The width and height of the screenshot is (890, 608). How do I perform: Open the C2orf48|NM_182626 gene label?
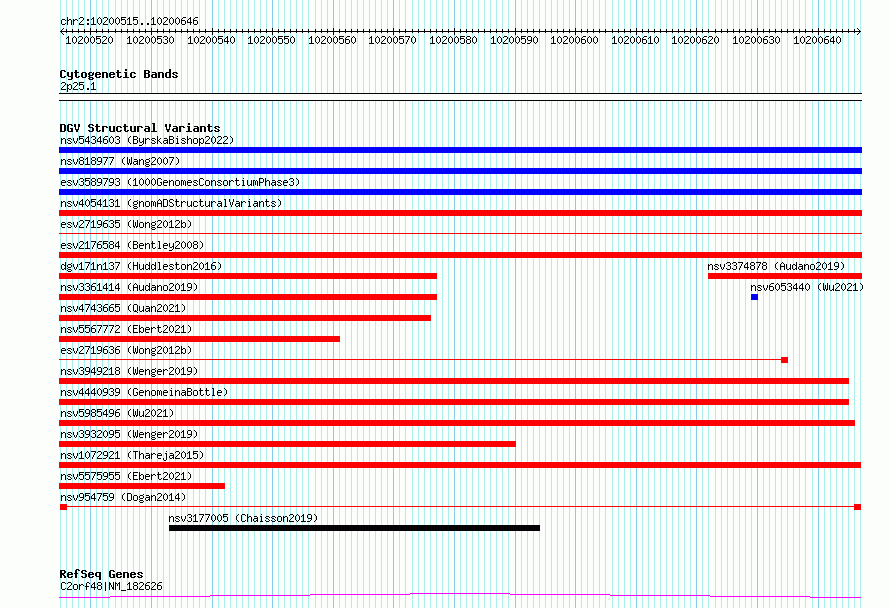(x=111, y=586)
